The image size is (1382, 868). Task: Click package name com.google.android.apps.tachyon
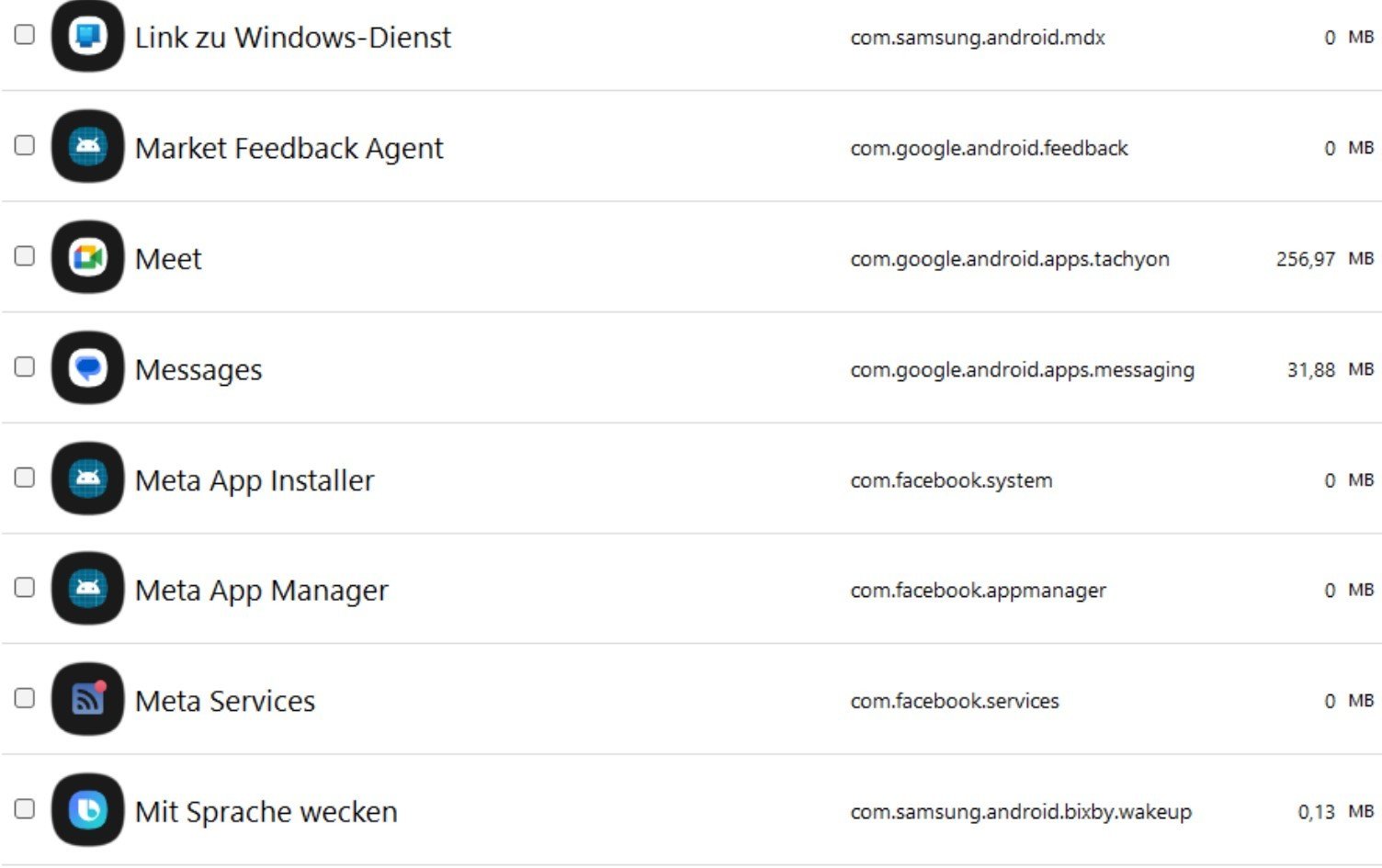1010,259
